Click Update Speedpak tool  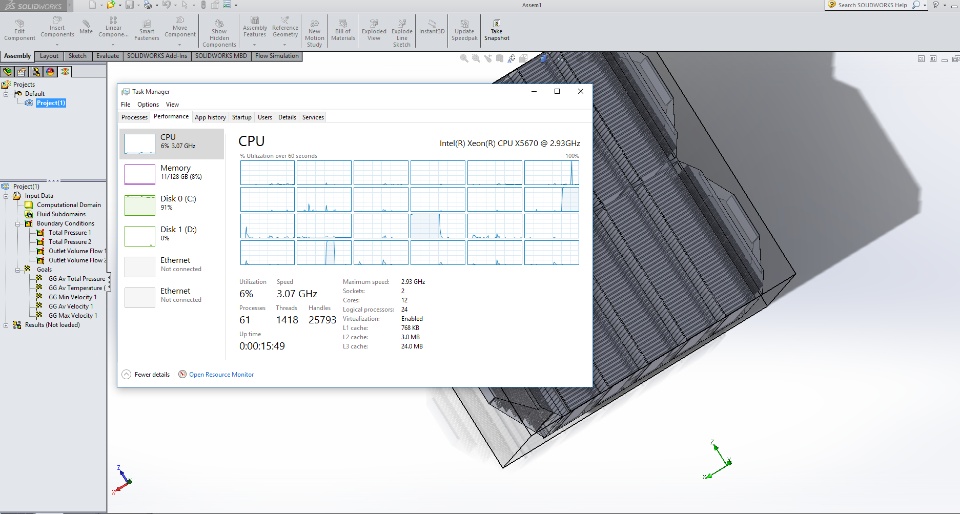tap(464, 31)
